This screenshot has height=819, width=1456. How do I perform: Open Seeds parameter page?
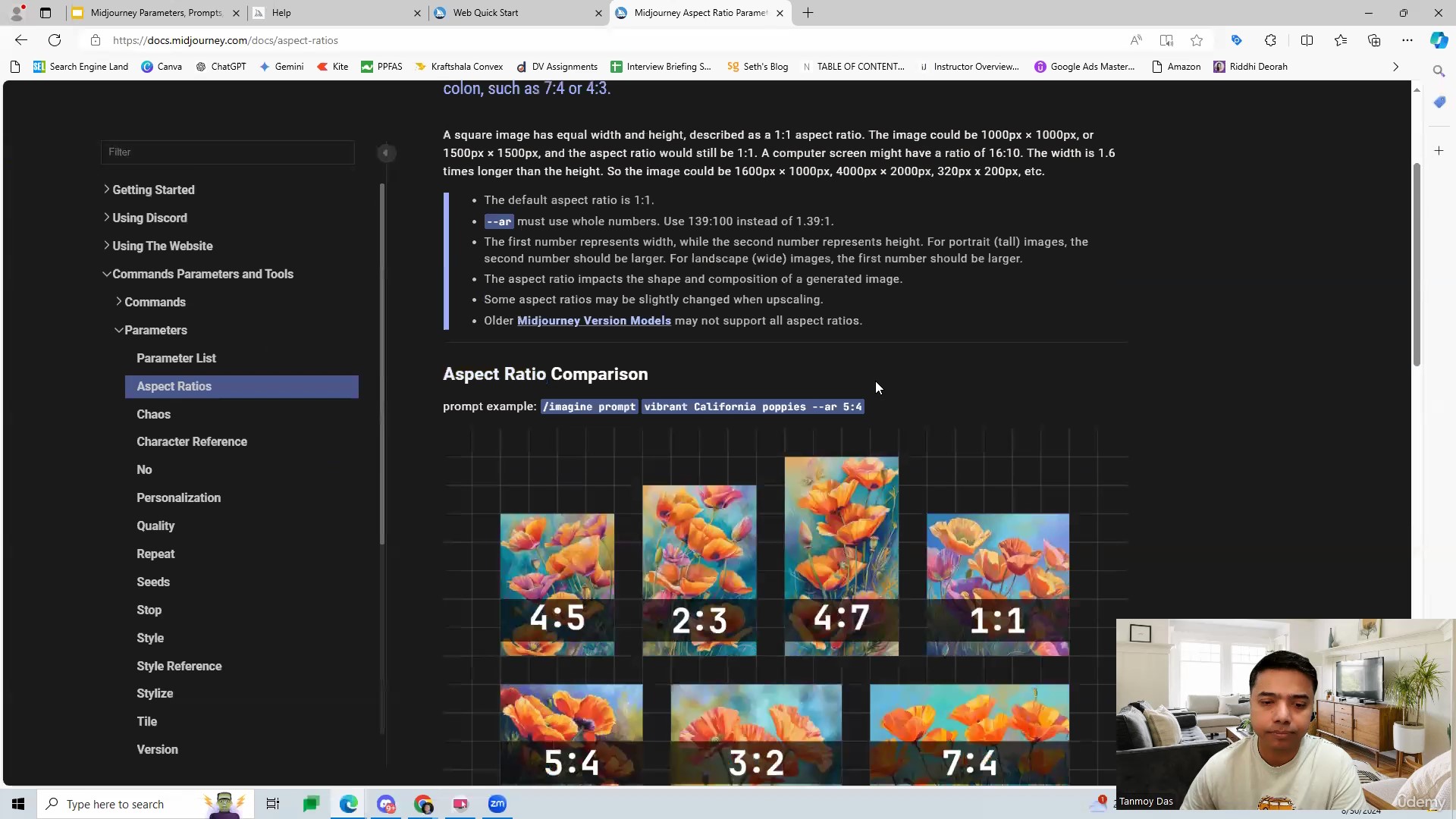152,582
